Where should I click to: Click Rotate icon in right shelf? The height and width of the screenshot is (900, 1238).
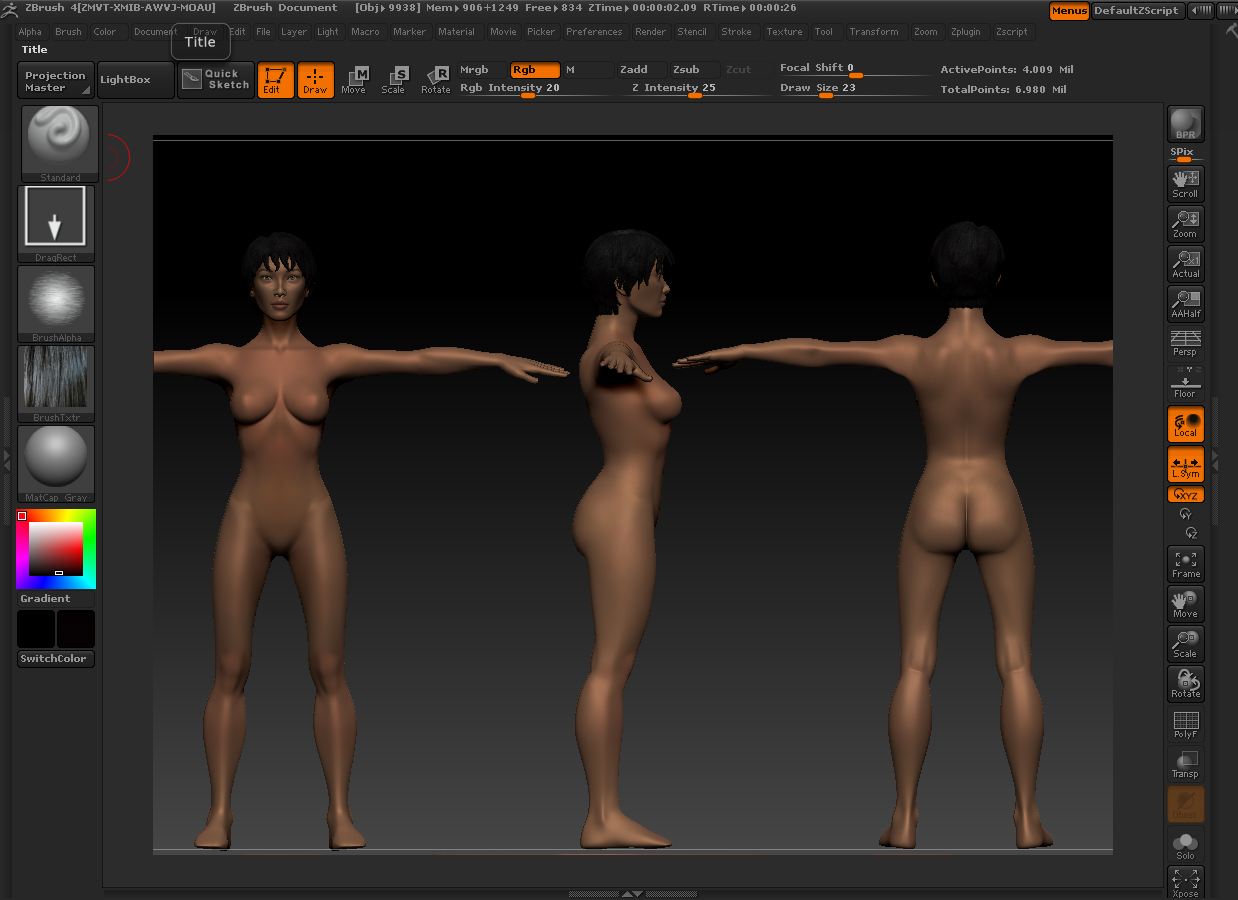1185,684
